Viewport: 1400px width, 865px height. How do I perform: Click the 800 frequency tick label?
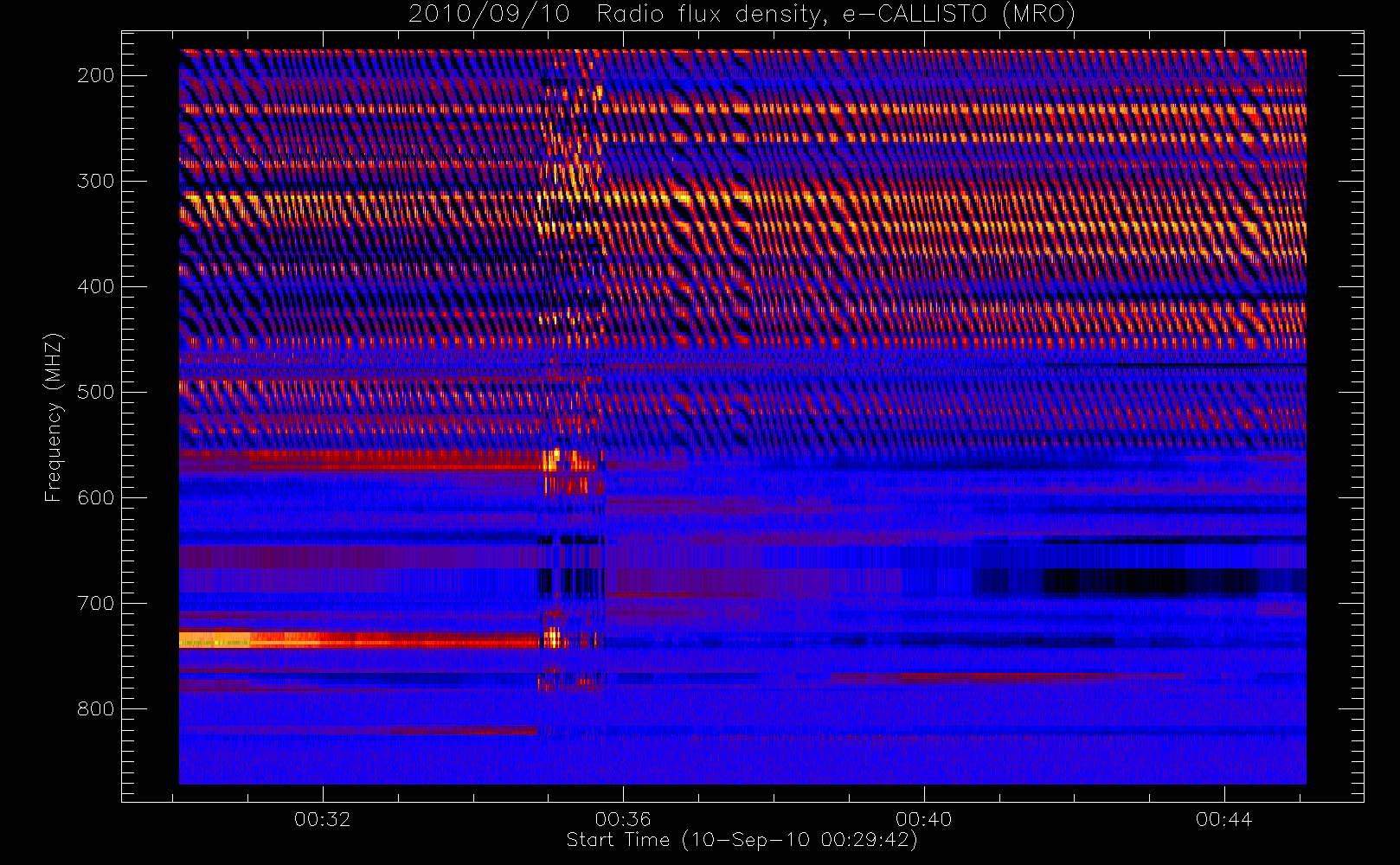(96, 708)
